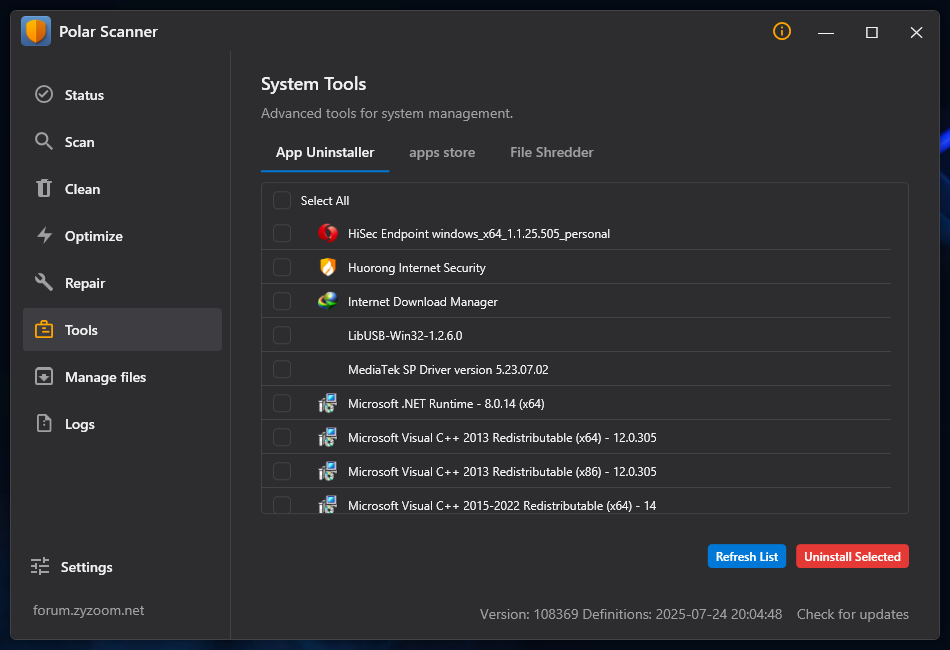Check the Visual C++ 2013 (x64) checkbox
This screenshot has width=950, height=650.
click(282, 437)
